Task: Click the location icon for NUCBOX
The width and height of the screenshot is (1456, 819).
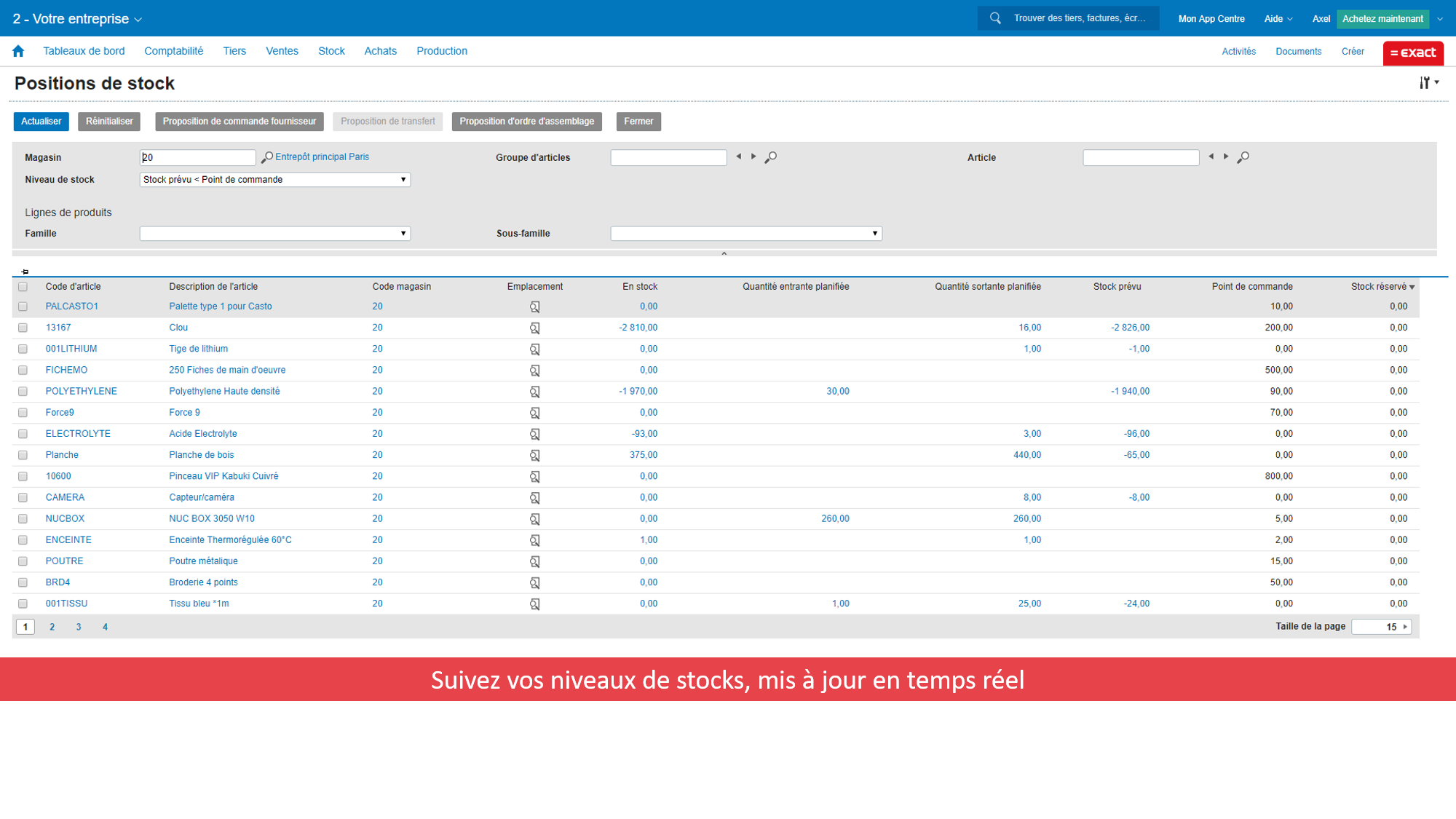Action: click(535, 518)
